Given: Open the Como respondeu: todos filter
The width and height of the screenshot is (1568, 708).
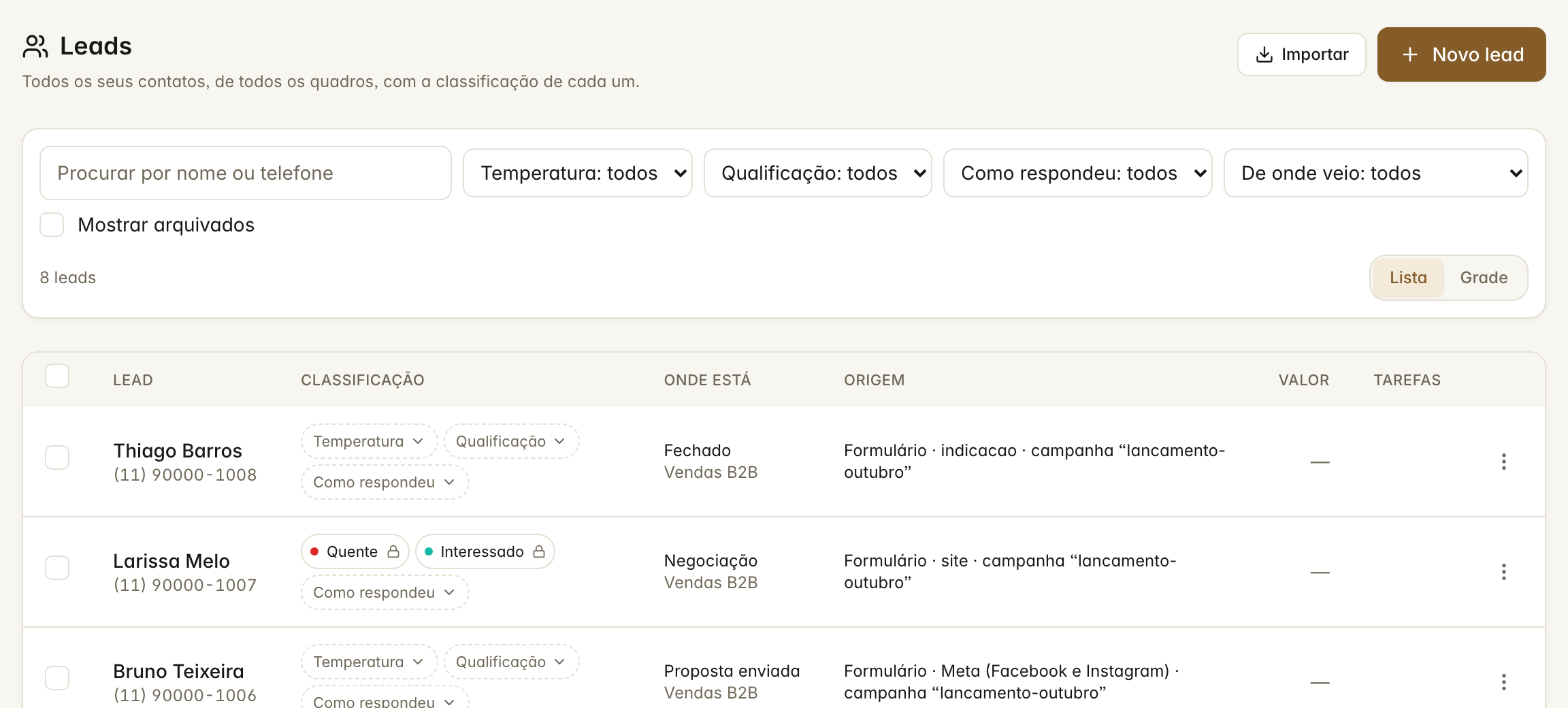Looking at the screenshot, I should [x=1078, y=173].
